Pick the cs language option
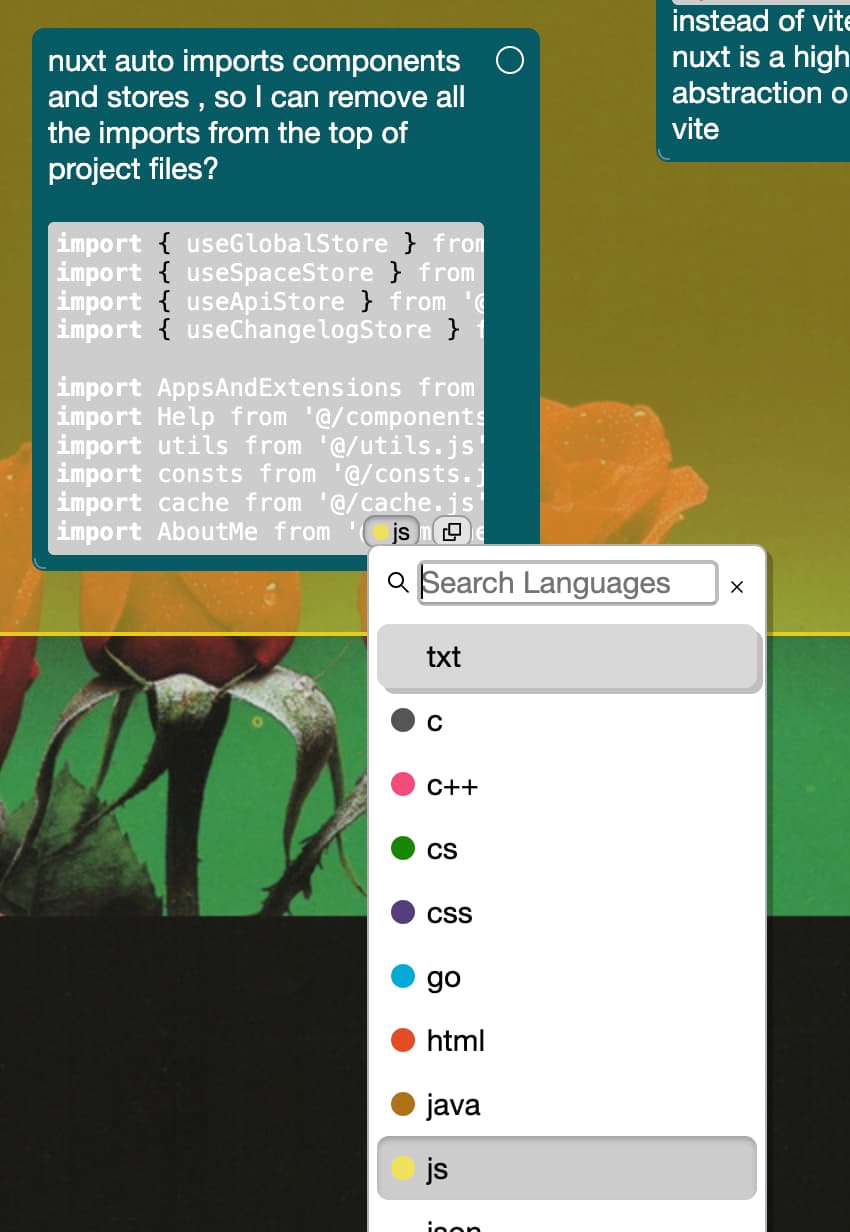850x1232 pixels. 567,849
